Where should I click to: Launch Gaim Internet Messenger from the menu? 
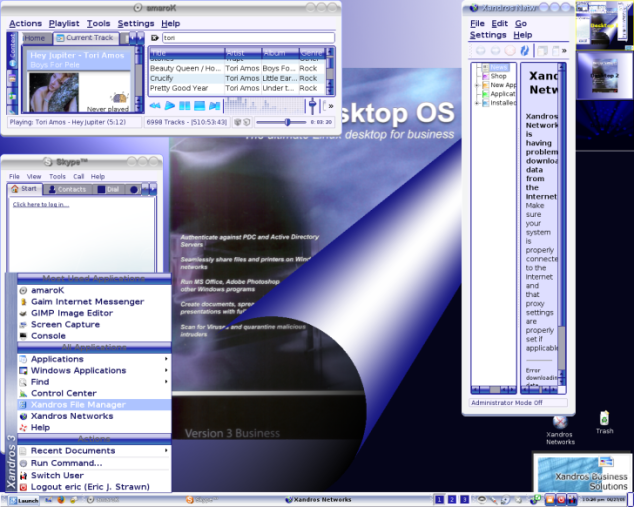(94, 302)
